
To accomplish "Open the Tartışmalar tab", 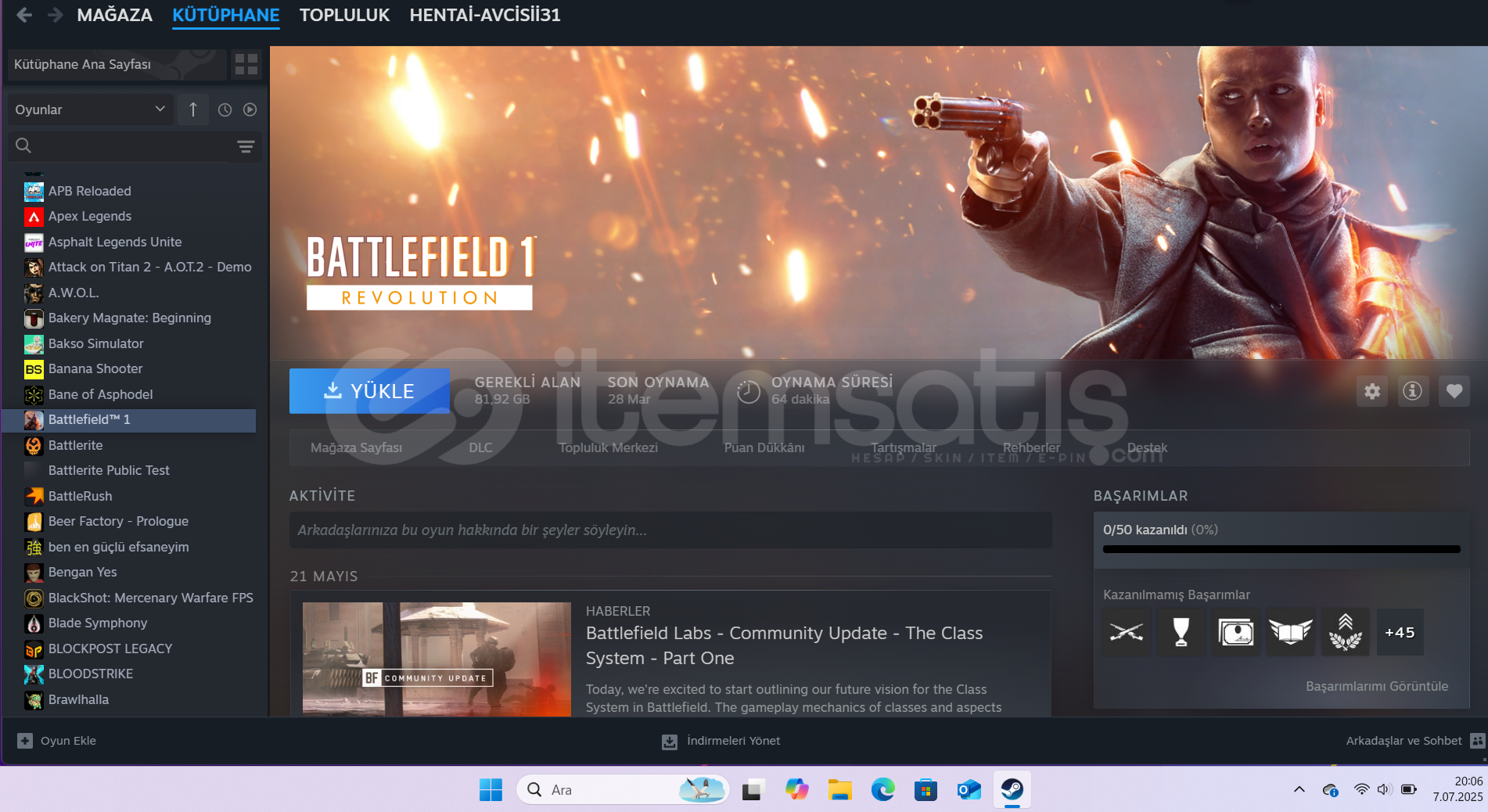I will 904,447.
